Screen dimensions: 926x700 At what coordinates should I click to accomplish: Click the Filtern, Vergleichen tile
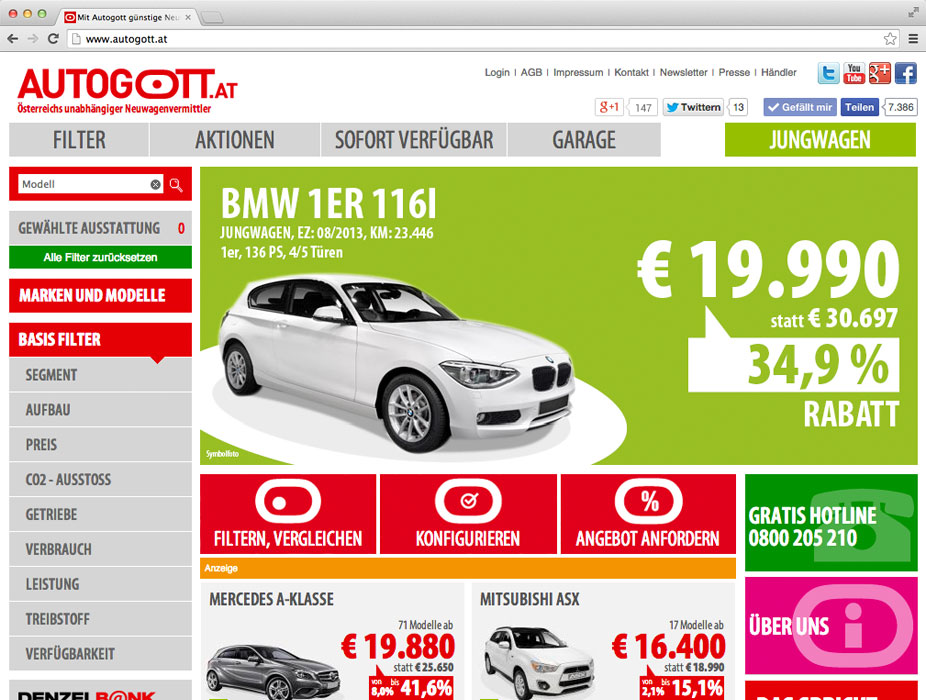288,513
